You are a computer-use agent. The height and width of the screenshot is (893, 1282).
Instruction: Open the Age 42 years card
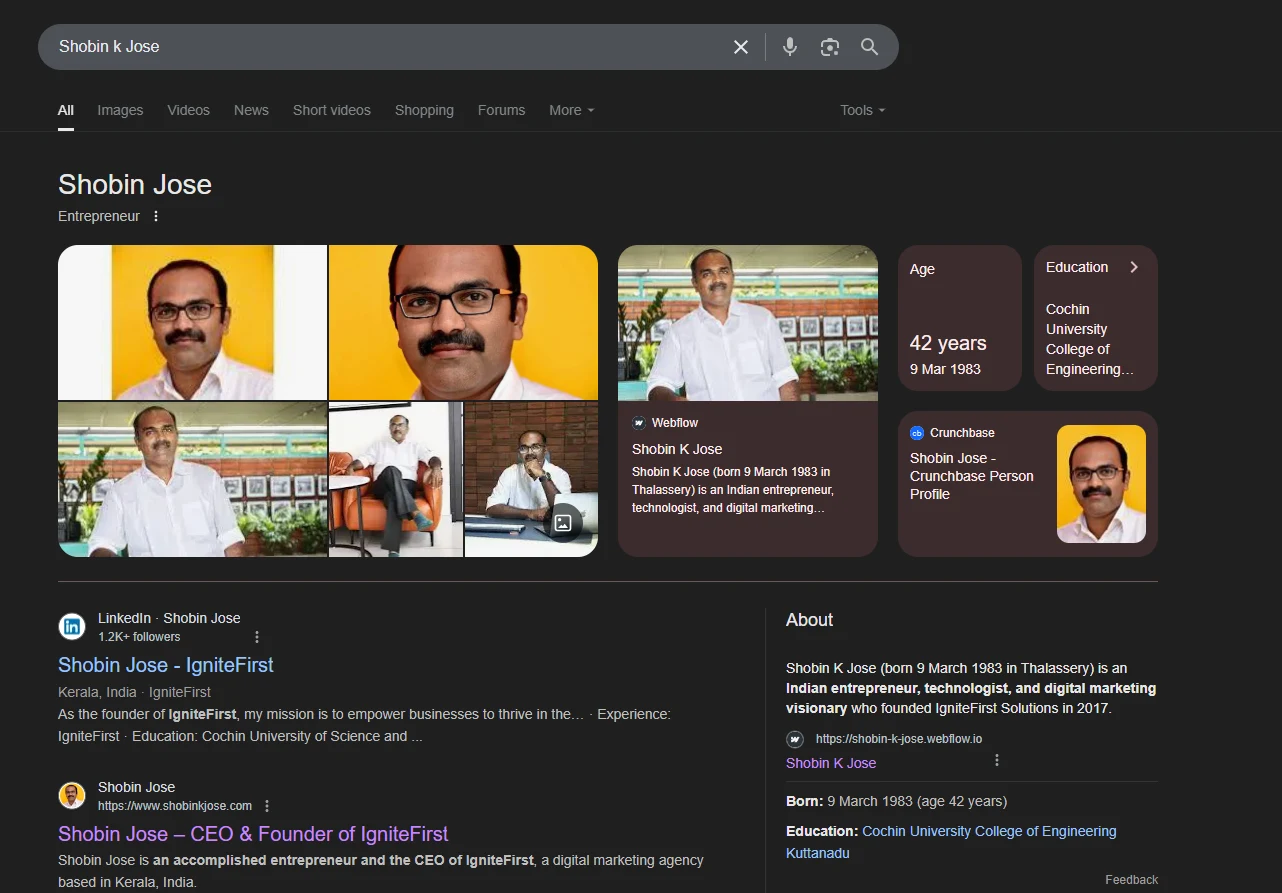pyautogui.click(x=960, y=318)
